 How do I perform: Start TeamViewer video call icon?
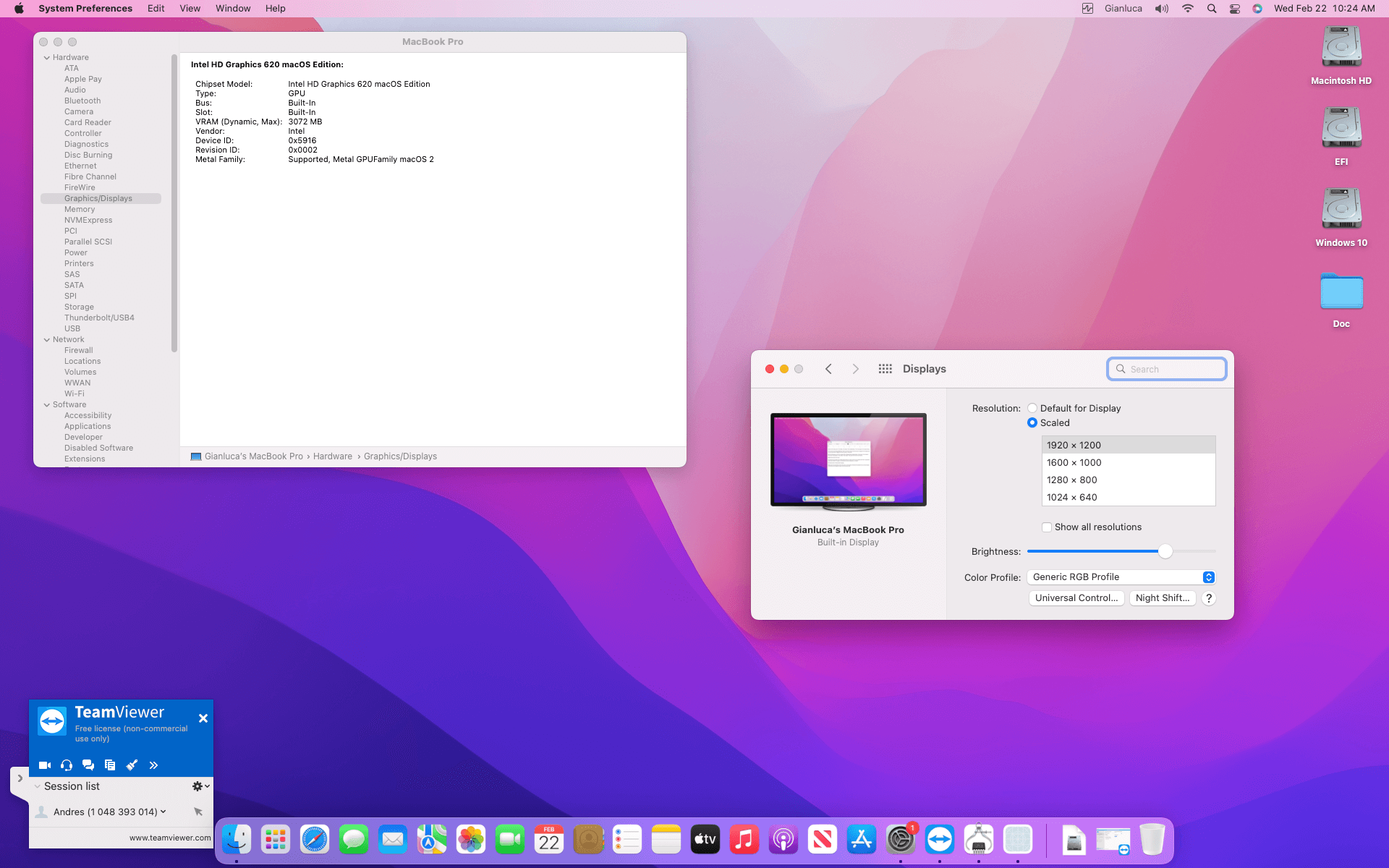click(44, 765)
